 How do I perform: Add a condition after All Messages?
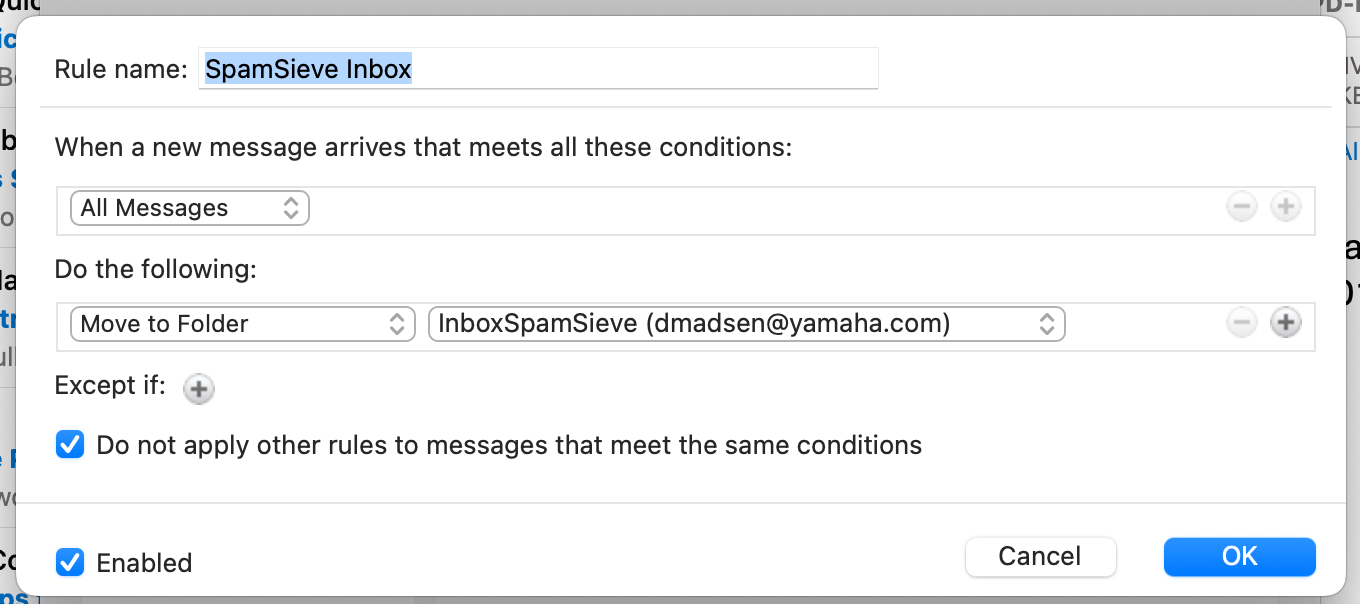point(1285,208)
